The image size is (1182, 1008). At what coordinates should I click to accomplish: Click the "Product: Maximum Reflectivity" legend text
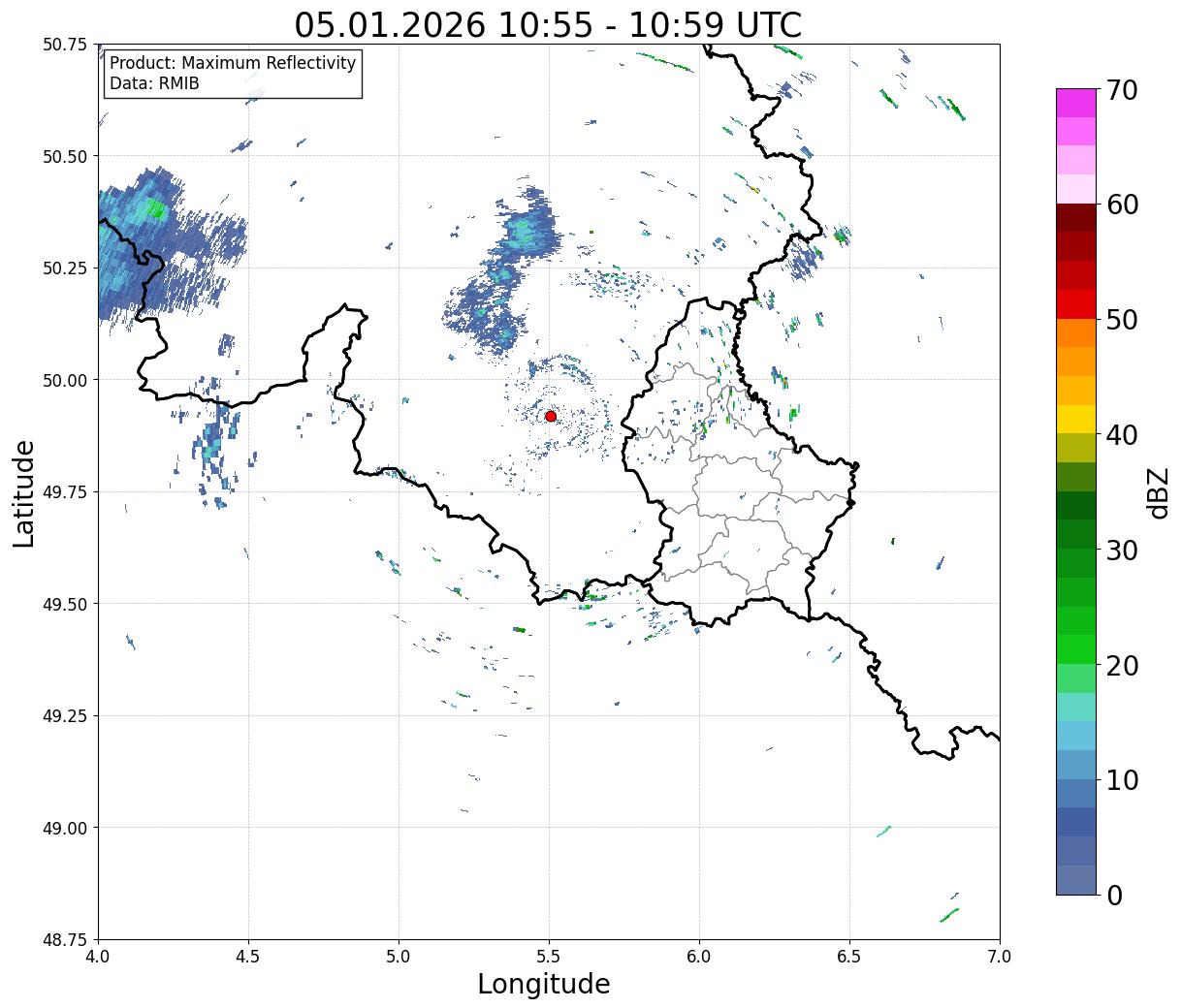click(x=233, y=63)
